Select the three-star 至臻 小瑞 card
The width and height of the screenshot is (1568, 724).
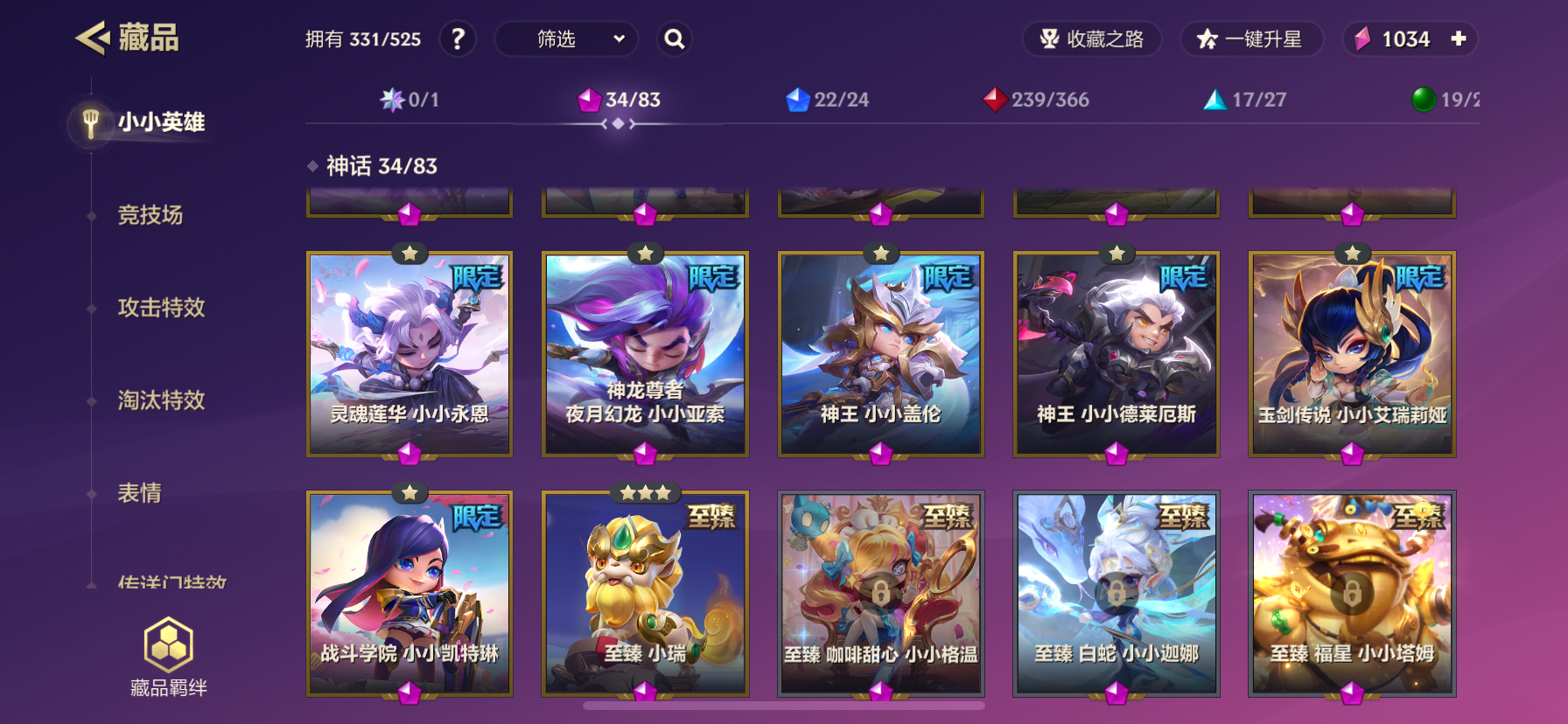pos(646,594)
